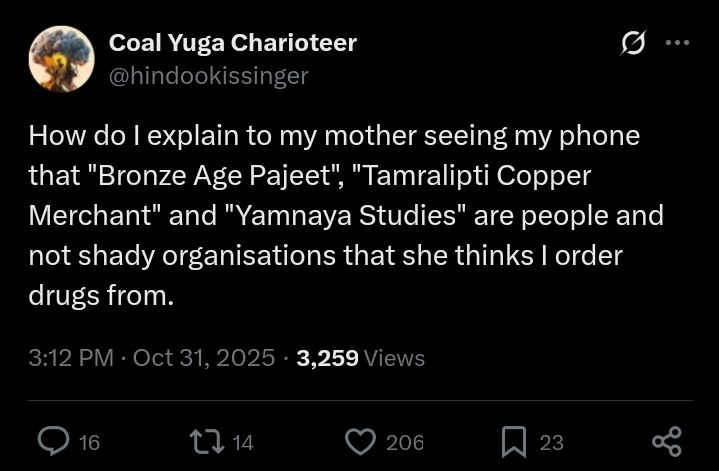The height and width of the screenshot is (471, 719).
Task: Click the reply count of 16
Action: tap(89, 442)
